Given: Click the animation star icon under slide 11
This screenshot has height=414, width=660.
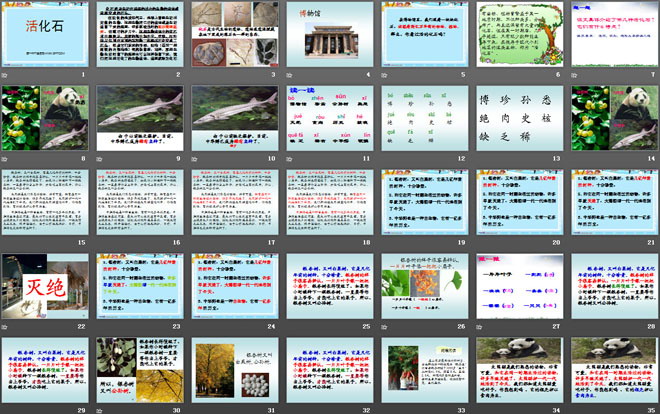Looking at the screenshot, I should coord(289,159).
